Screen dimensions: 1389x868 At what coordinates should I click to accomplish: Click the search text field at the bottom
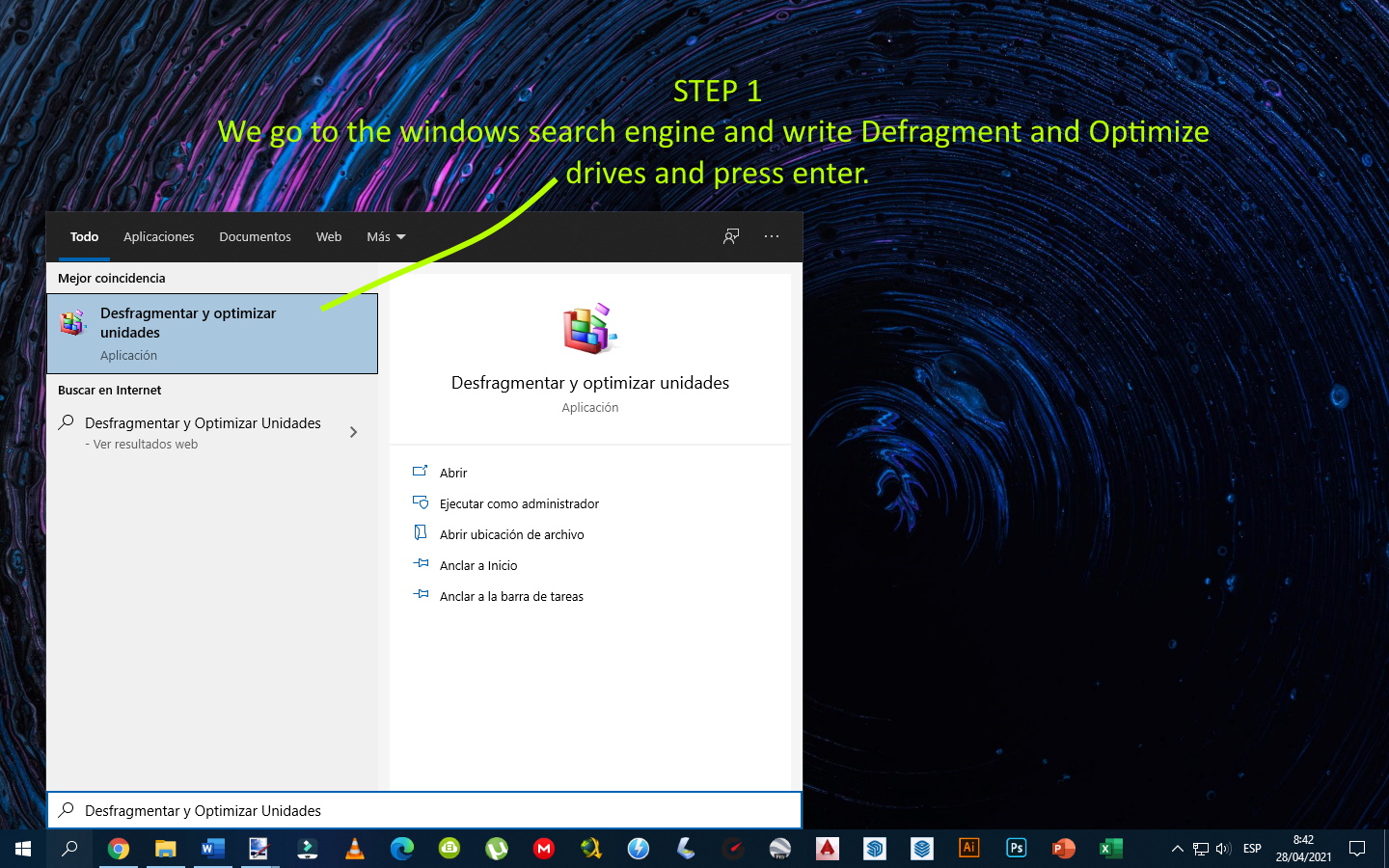tap(424, 810)
